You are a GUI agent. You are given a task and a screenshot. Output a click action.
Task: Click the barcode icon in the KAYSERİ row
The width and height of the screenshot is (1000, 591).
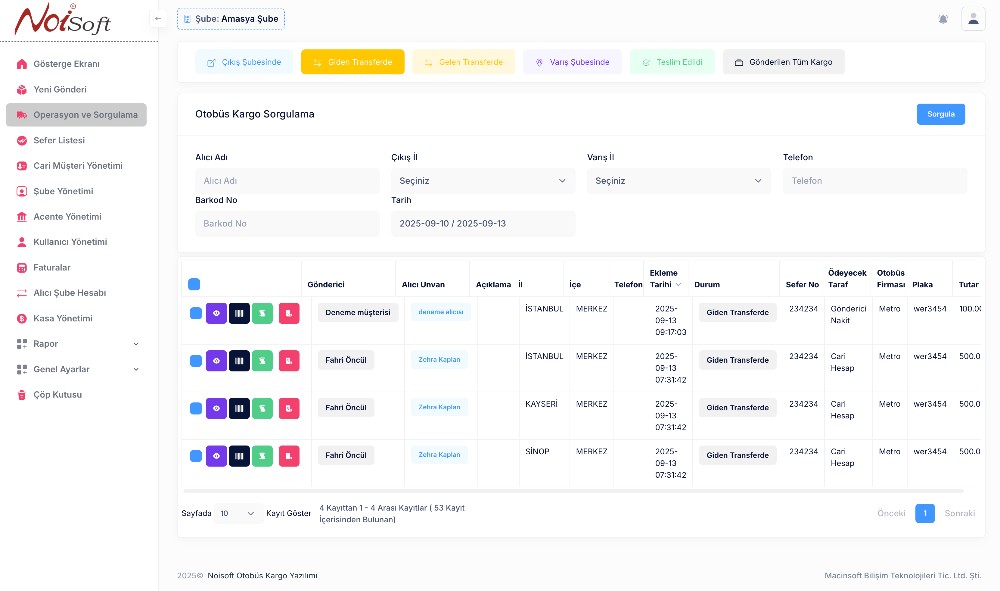[239, 408]
